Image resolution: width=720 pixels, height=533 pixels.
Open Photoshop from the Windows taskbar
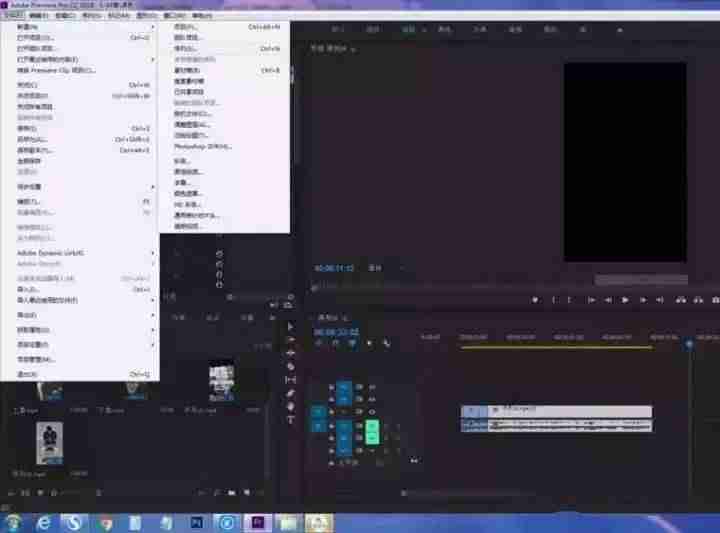coord(197,522)
